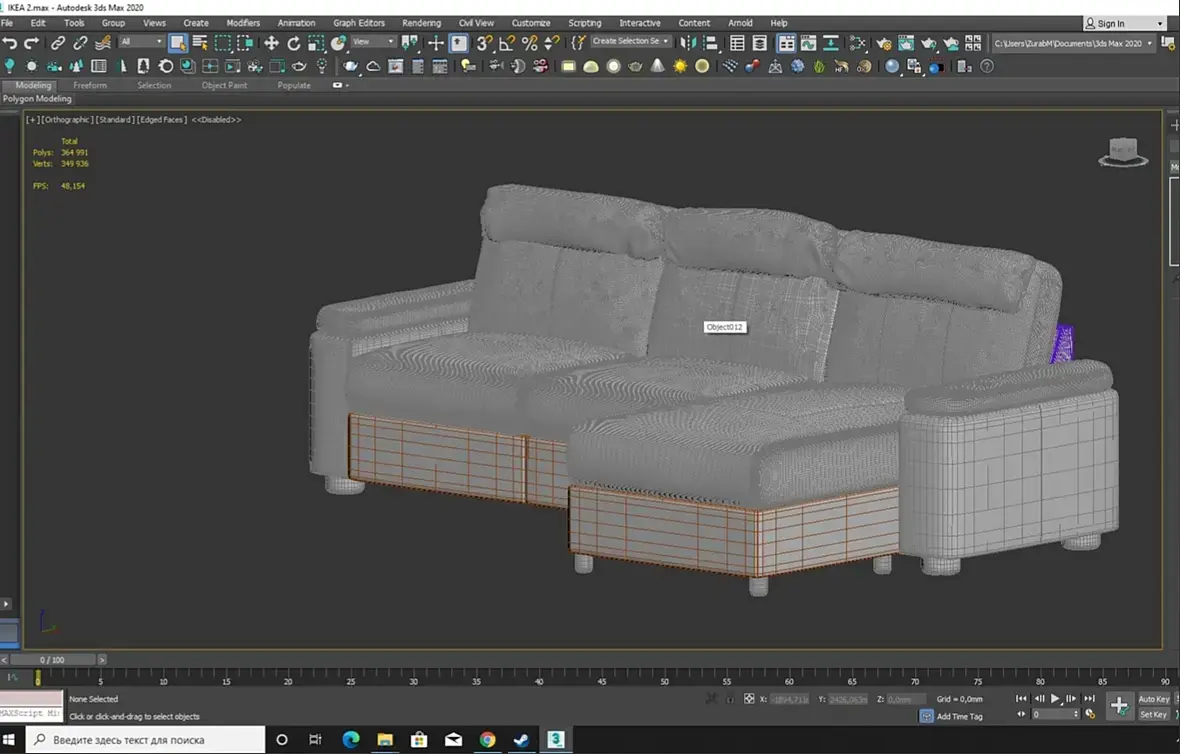Click the Mirror tool icon
The image size is (1180, 754).
(x=687, y=43)
